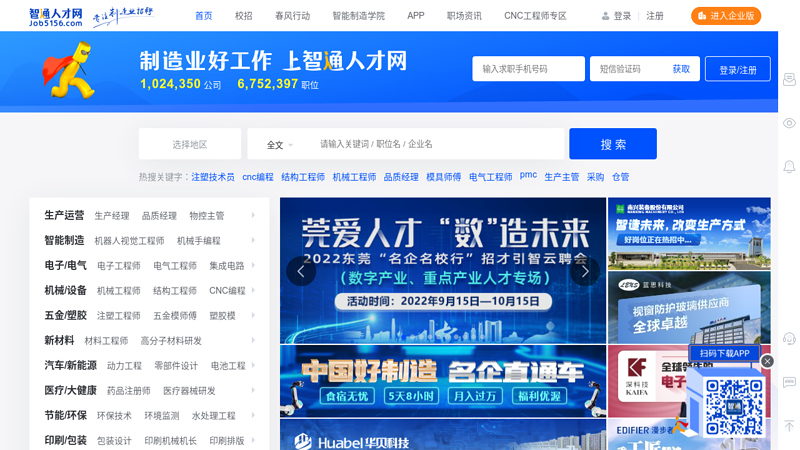Click hot keyword 注塑技术员
Screen dimensions: 800x450
(213, 177)
